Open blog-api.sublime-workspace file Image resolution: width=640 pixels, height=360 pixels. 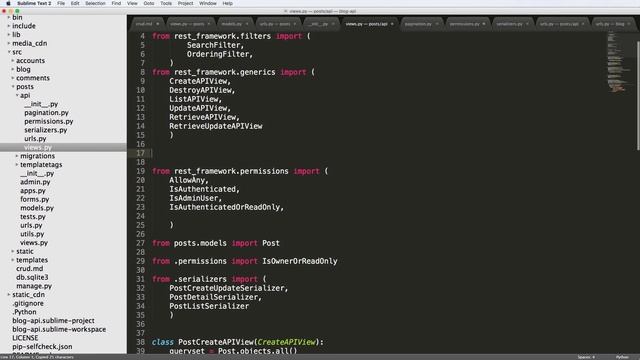coord(59,329)
